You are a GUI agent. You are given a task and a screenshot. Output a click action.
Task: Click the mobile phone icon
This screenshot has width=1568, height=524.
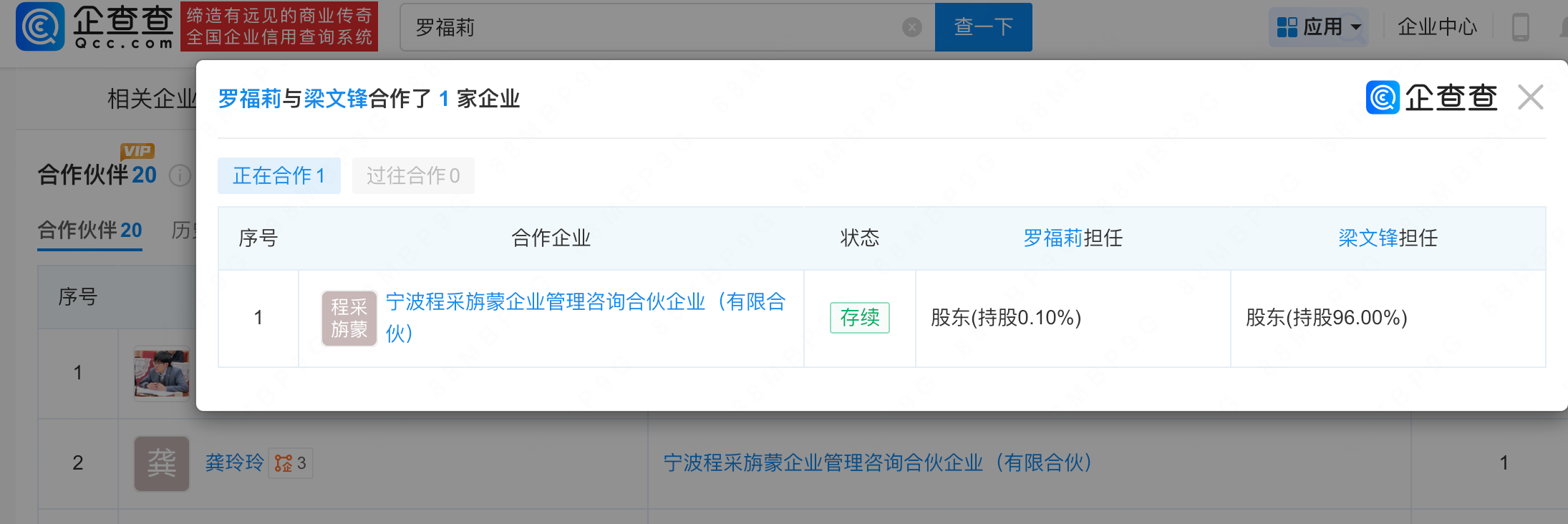point(1520,28)
